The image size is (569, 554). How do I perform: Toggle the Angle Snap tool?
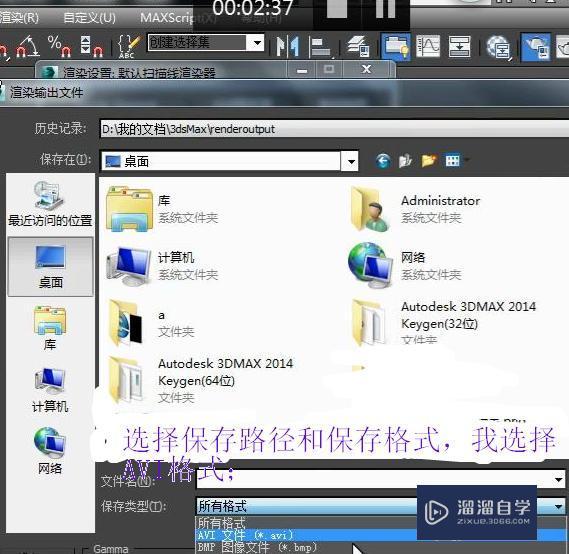(x=27, y=46)
